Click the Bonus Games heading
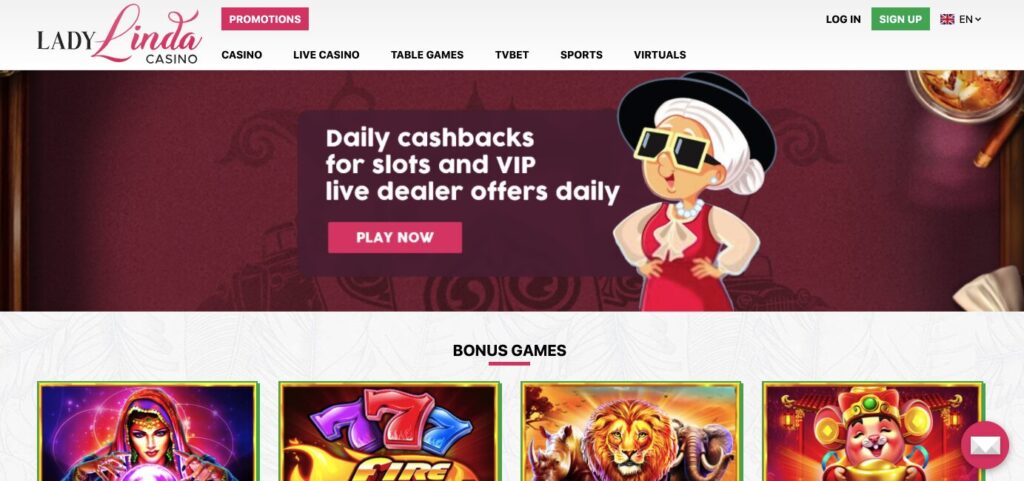 point(509,350)
